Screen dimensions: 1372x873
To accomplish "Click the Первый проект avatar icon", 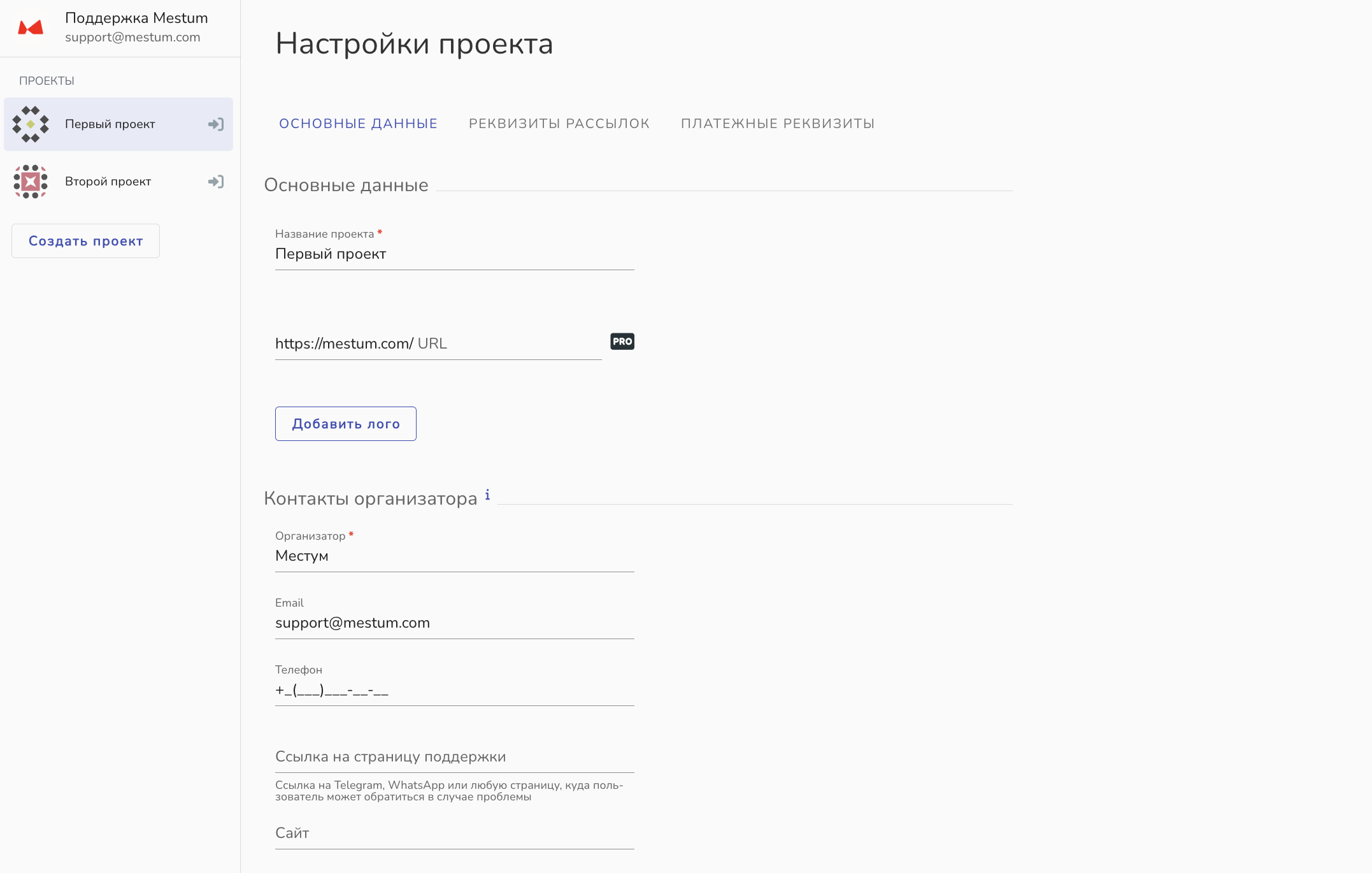I will coord(31,124).
